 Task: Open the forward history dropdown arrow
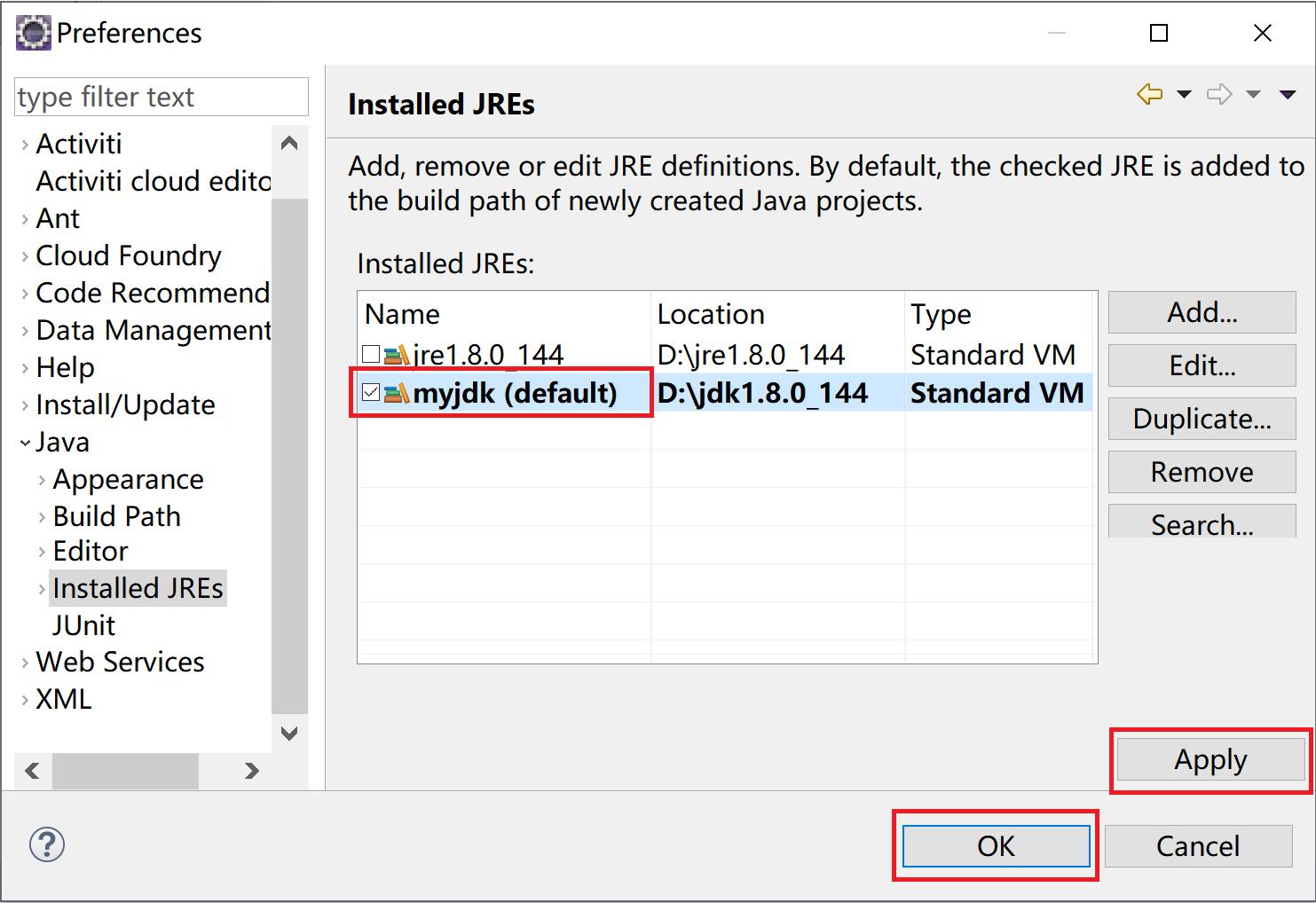point(1253,94)
